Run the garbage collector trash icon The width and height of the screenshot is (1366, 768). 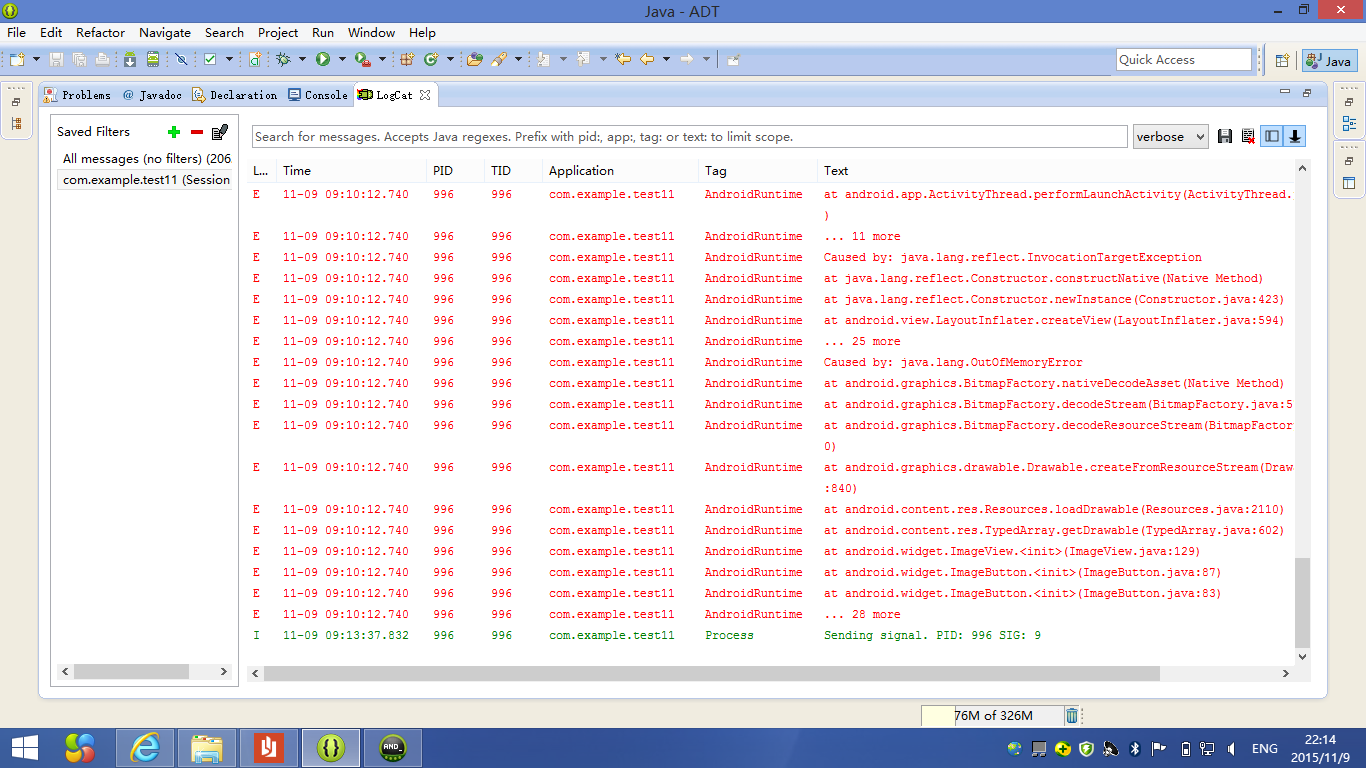click(1072, 715)
